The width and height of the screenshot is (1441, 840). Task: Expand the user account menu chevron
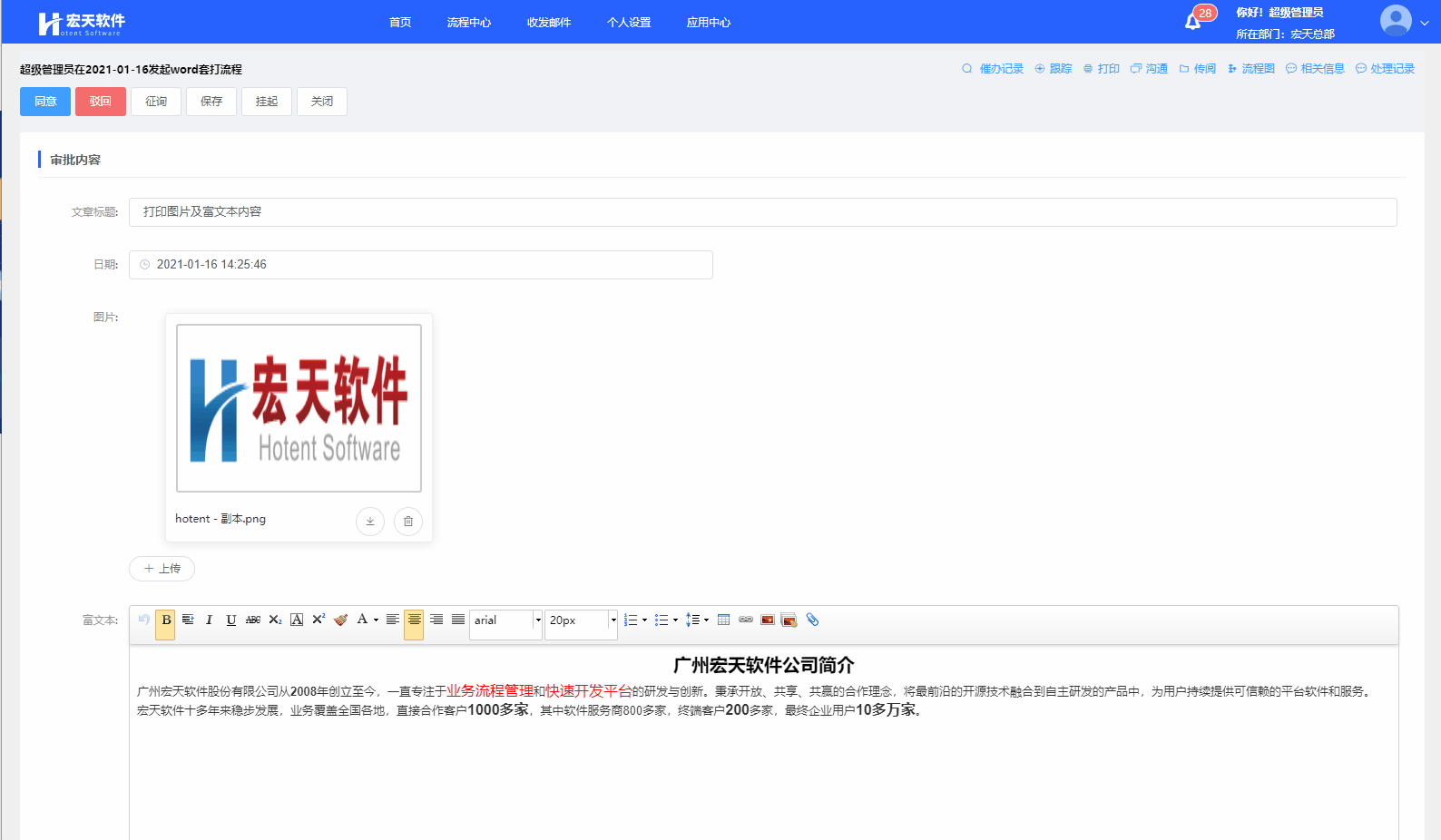point(1425,23)
